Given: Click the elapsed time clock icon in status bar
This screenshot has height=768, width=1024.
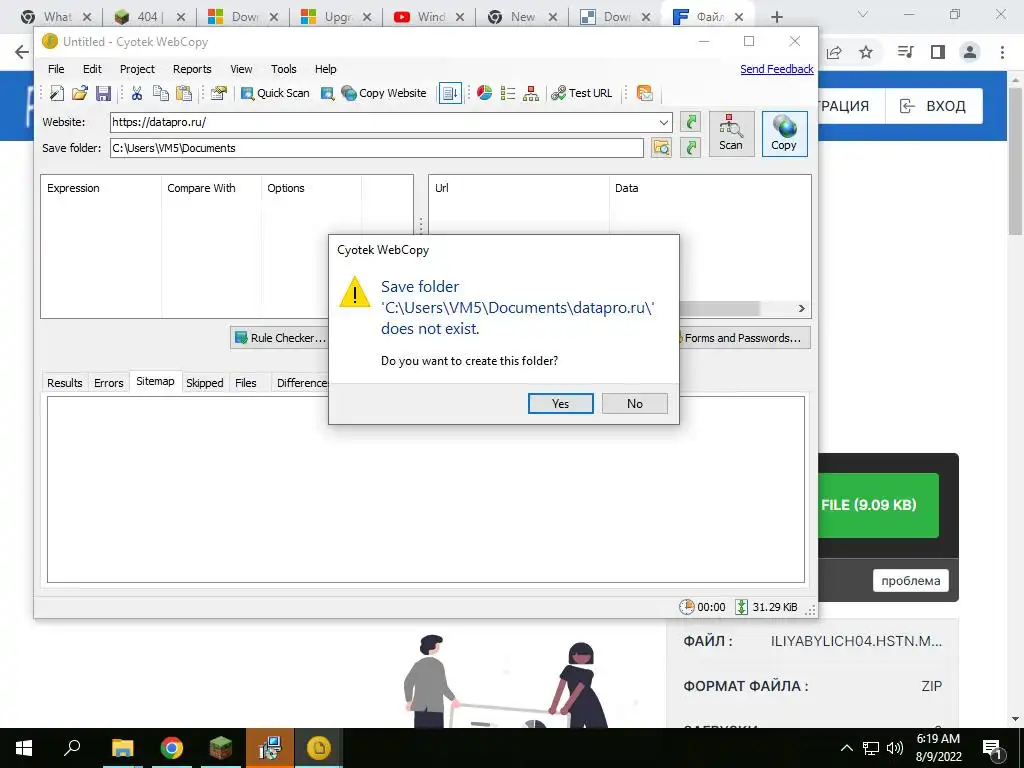Looking at the screenshot, I should tap(686, 607).
